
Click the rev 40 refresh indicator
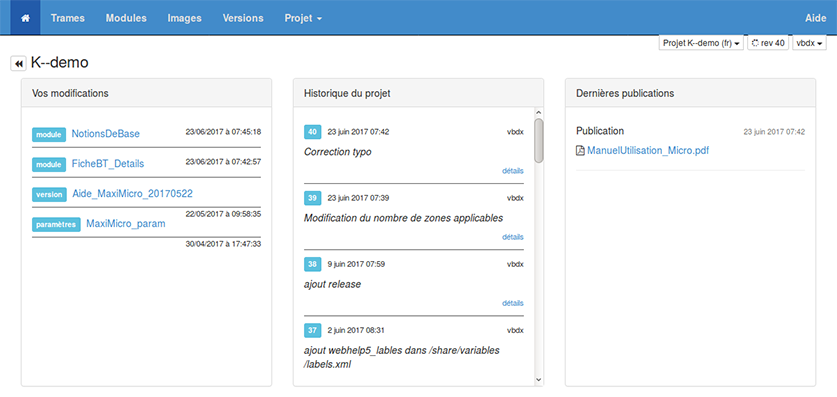coord(768,43)
